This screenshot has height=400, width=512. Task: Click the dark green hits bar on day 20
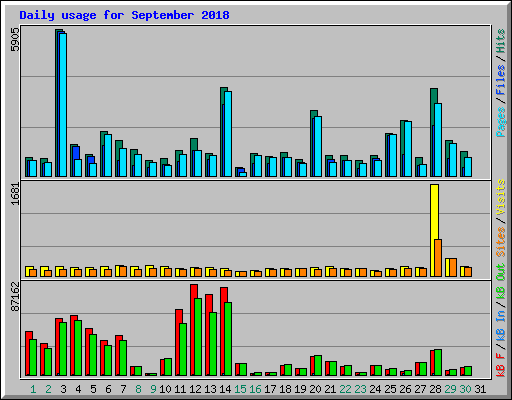(x=314, y=143)
